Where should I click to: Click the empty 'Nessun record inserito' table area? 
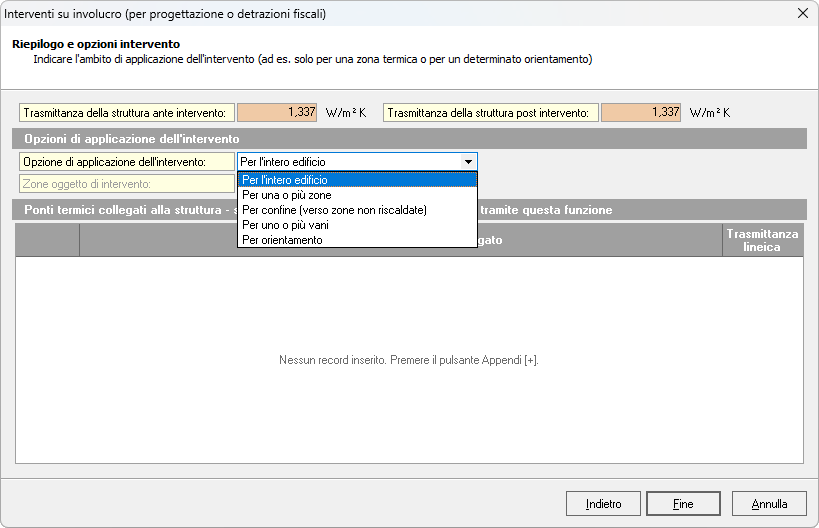coord(409,380)
